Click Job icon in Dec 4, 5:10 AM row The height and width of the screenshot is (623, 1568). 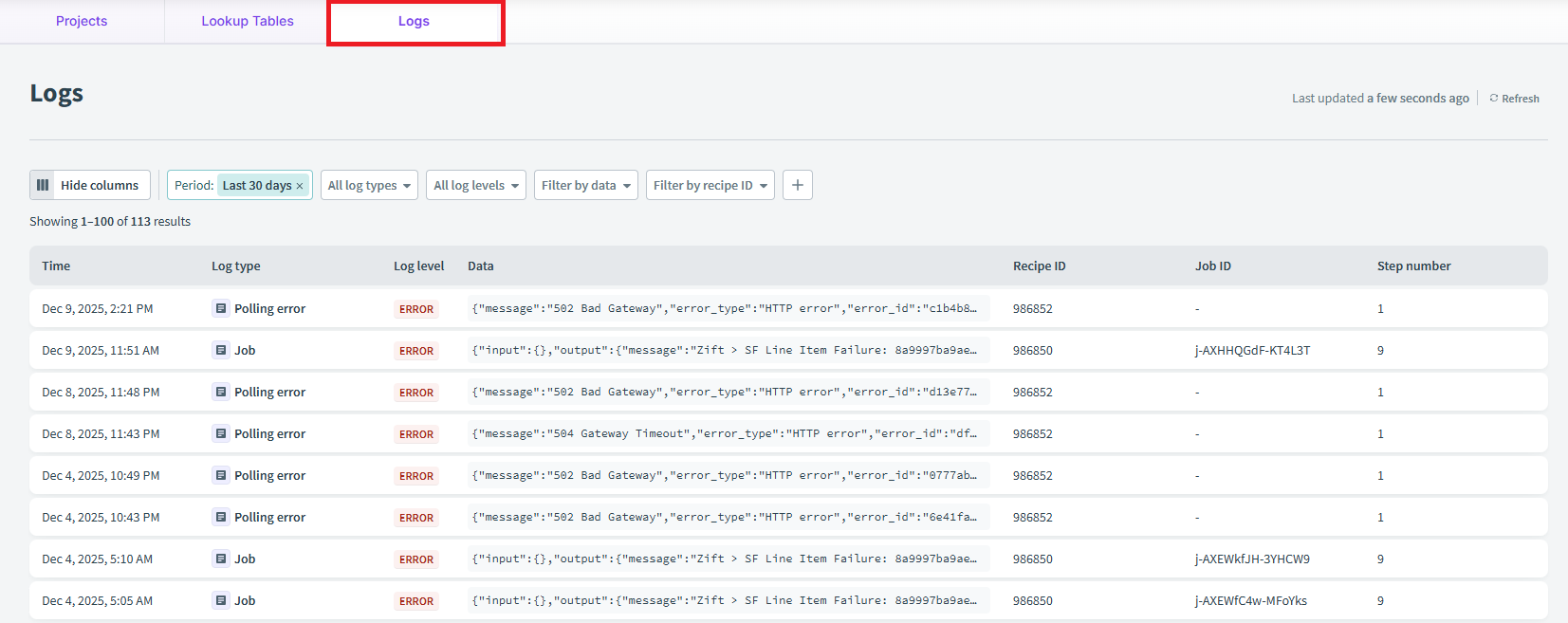(220, 559)
